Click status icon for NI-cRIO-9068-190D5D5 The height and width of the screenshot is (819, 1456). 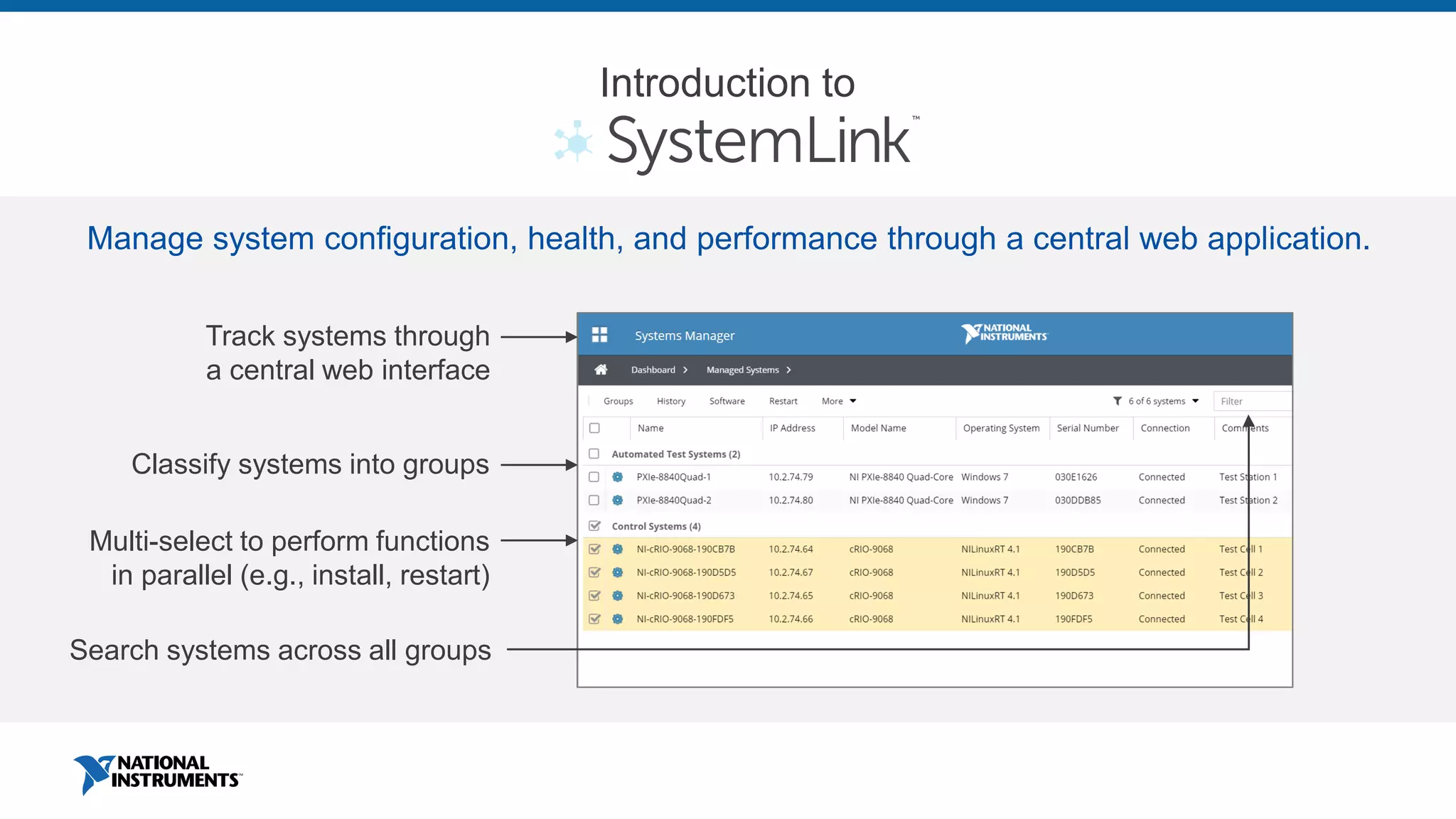pyautogui.click(x=618, y=572)
